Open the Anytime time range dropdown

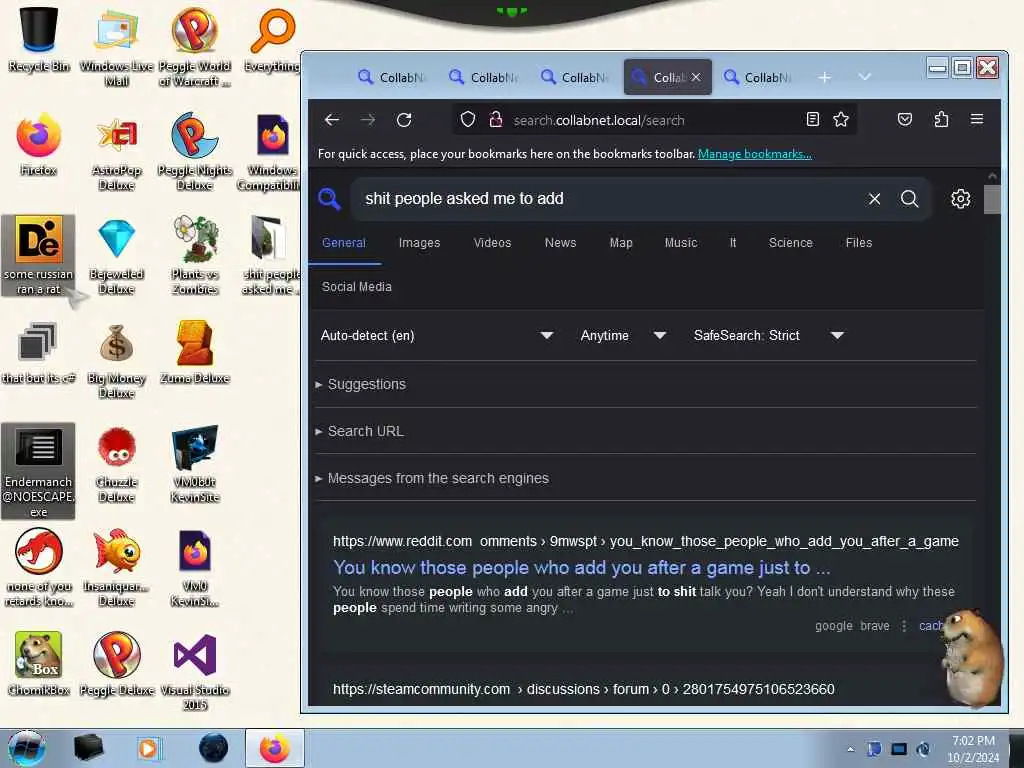pos(623,336)
